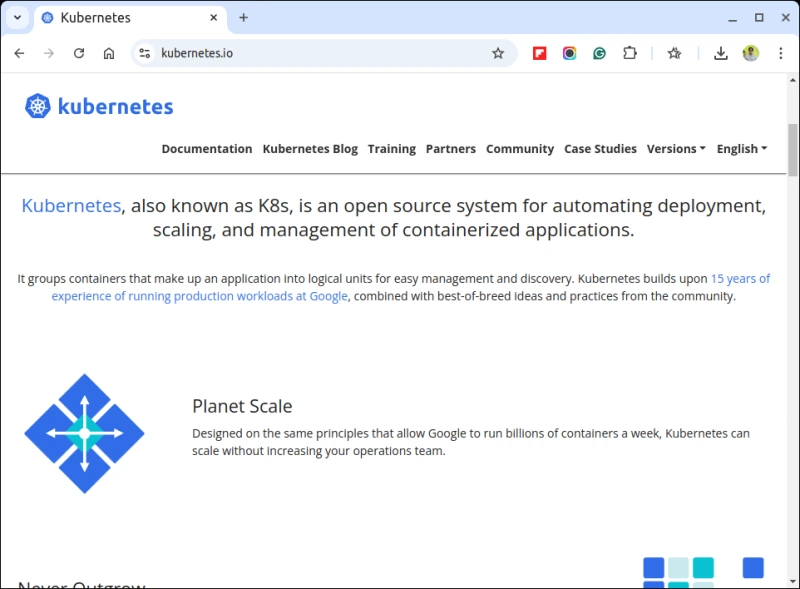Viewport: 800px width, 589px height.
Task: Click the kubernetes wordmark link
Action: 115,106
